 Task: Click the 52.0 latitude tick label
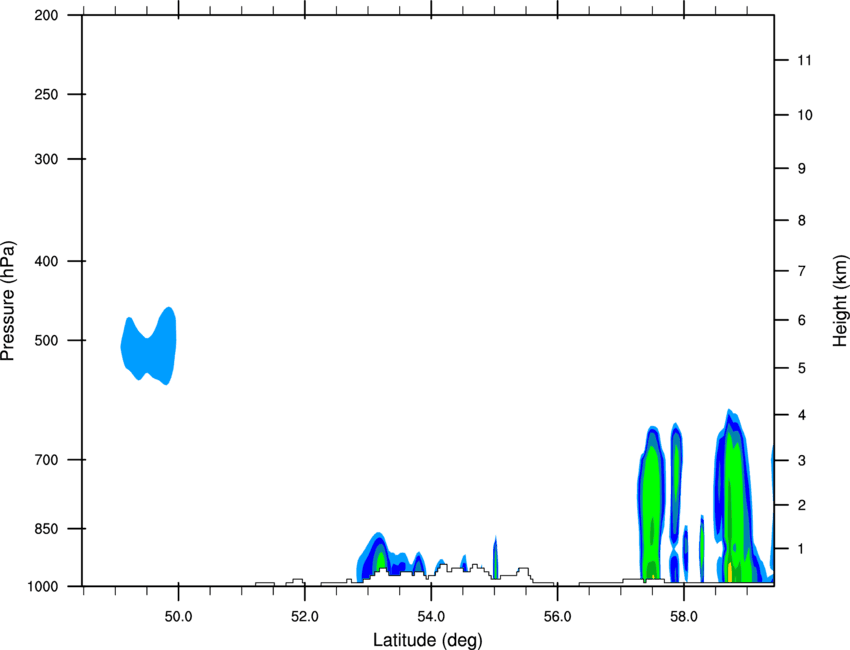click(x=305, y=617)
